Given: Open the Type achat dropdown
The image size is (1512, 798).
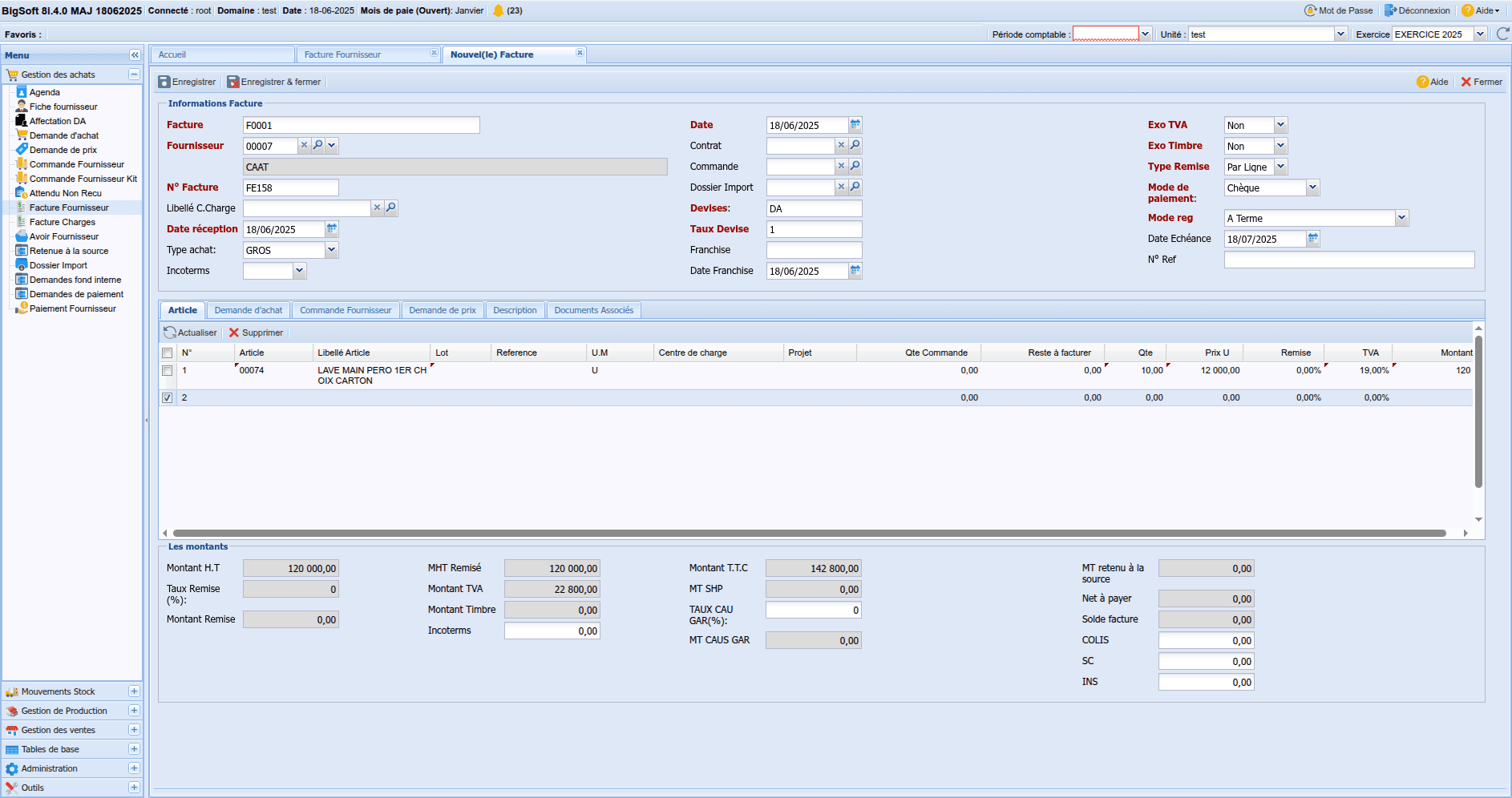Looking at the screenshot, I should pos(331,250).
